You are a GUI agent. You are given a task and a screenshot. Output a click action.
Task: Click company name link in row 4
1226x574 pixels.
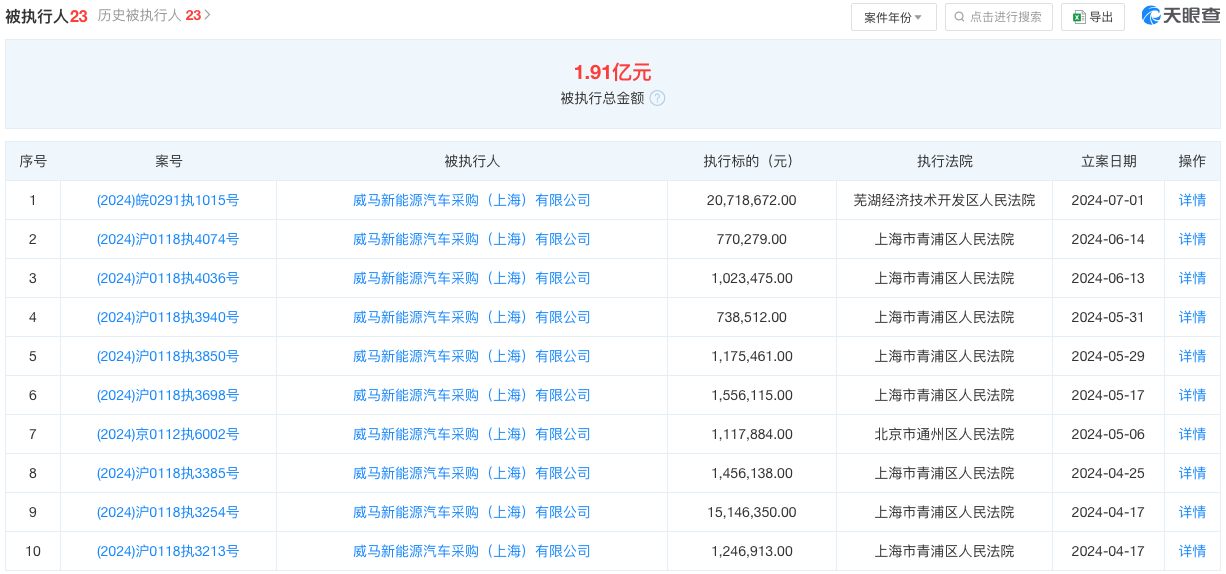click(472, 317)
